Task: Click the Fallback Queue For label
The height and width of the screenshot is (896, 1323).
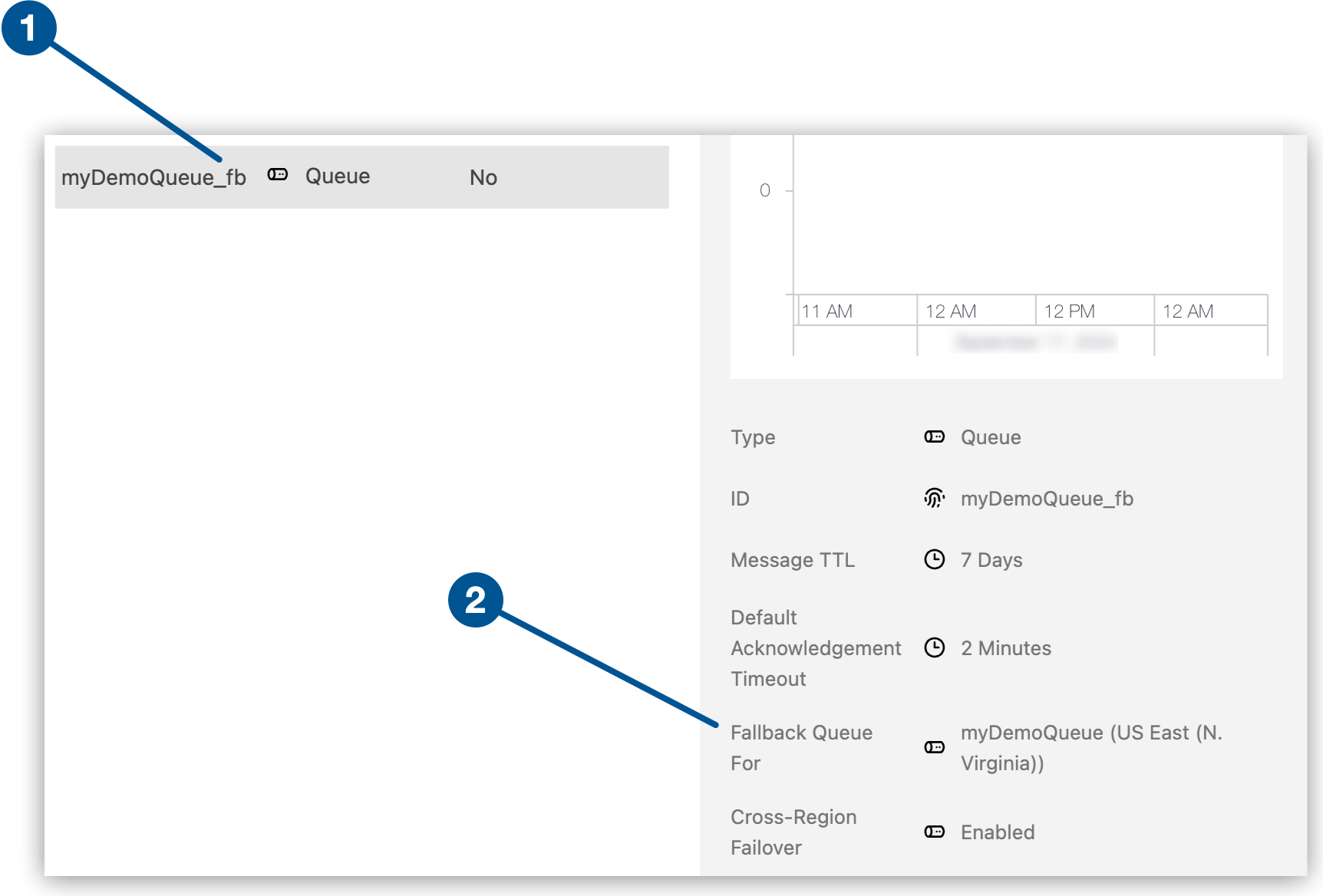Action: point(801,747)
